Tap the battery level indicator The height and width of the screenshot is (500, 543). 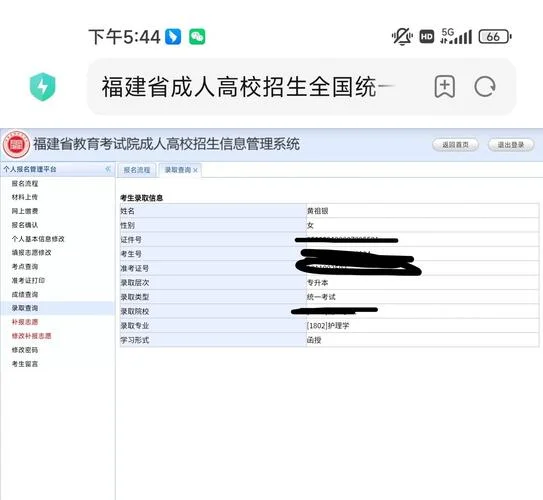pyautogui.click(x=495, y=37)
